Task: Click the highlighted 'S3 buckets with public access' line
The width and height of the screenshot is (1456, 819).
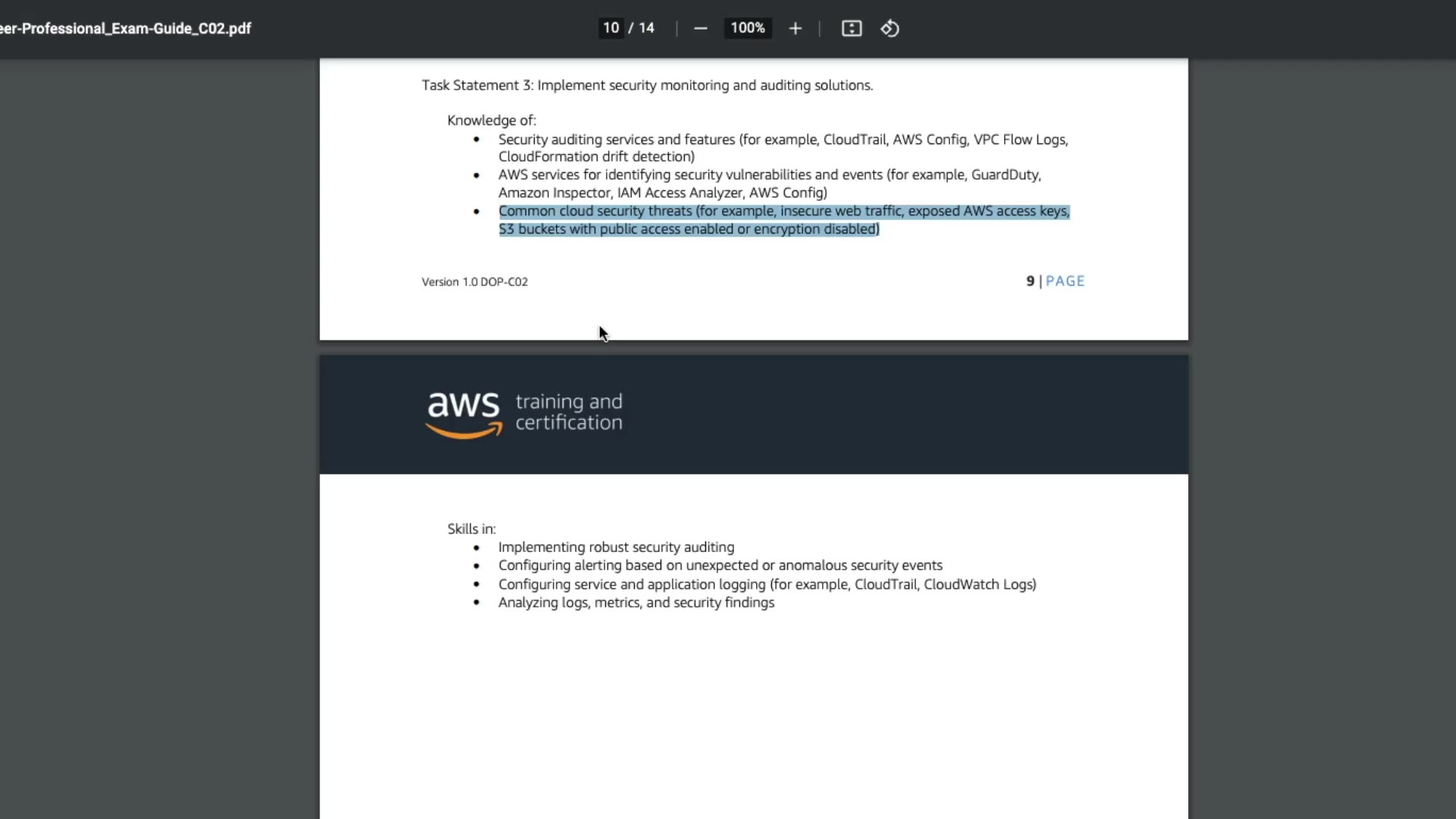Action: click(x=689, y=230)
